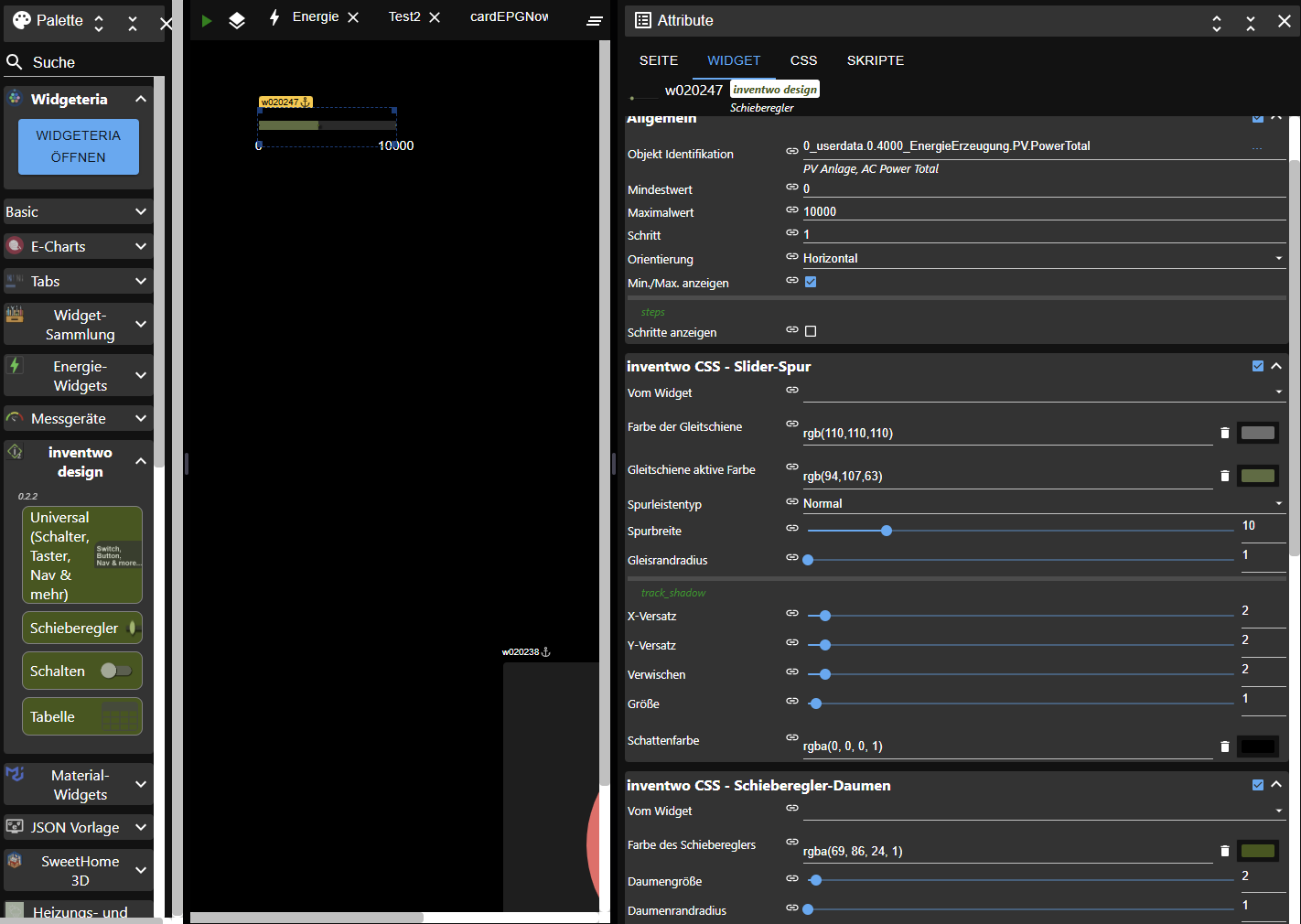The width and height of the screenshot is (1301, 924).
Task: Click link icon beside Mindestwert
Action: coord(792,187)
